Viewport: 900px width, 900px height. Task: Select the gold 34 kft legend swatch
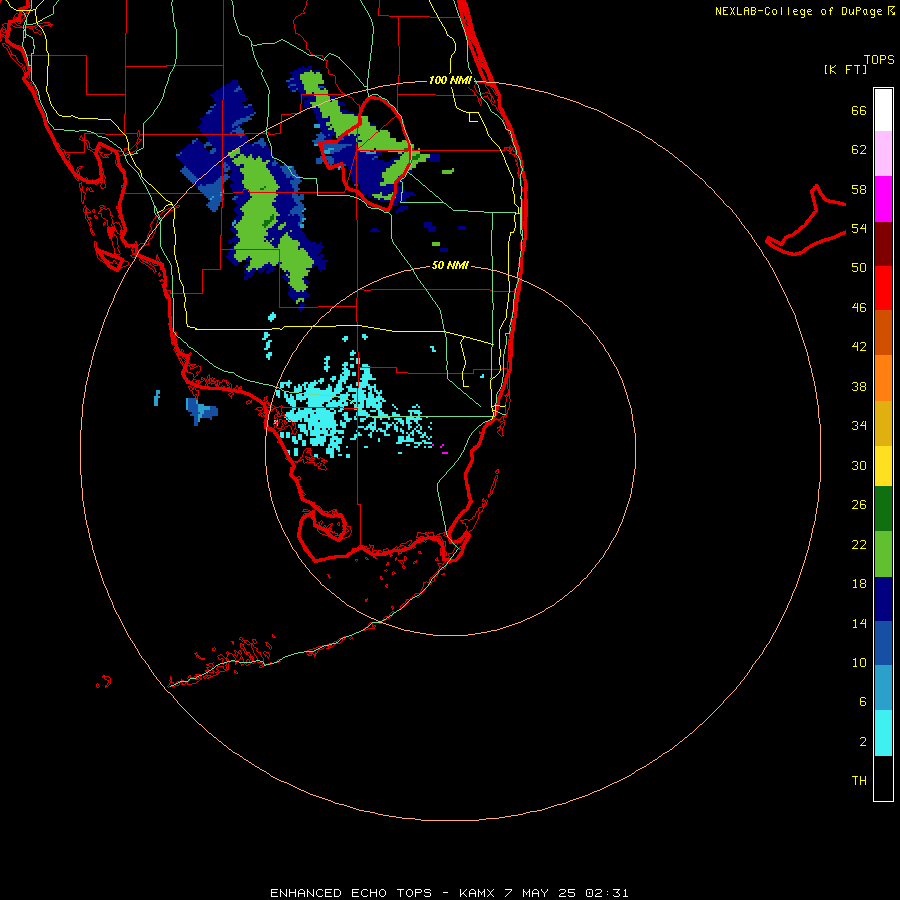pyautogui.click(x=883, y=423)
